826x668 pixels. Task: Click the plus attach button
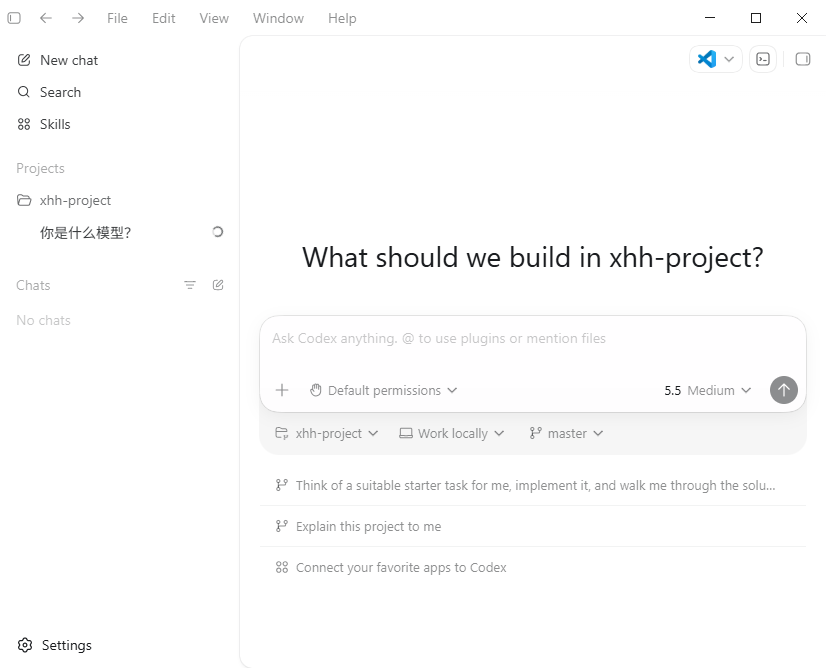(x=282, y=390)
